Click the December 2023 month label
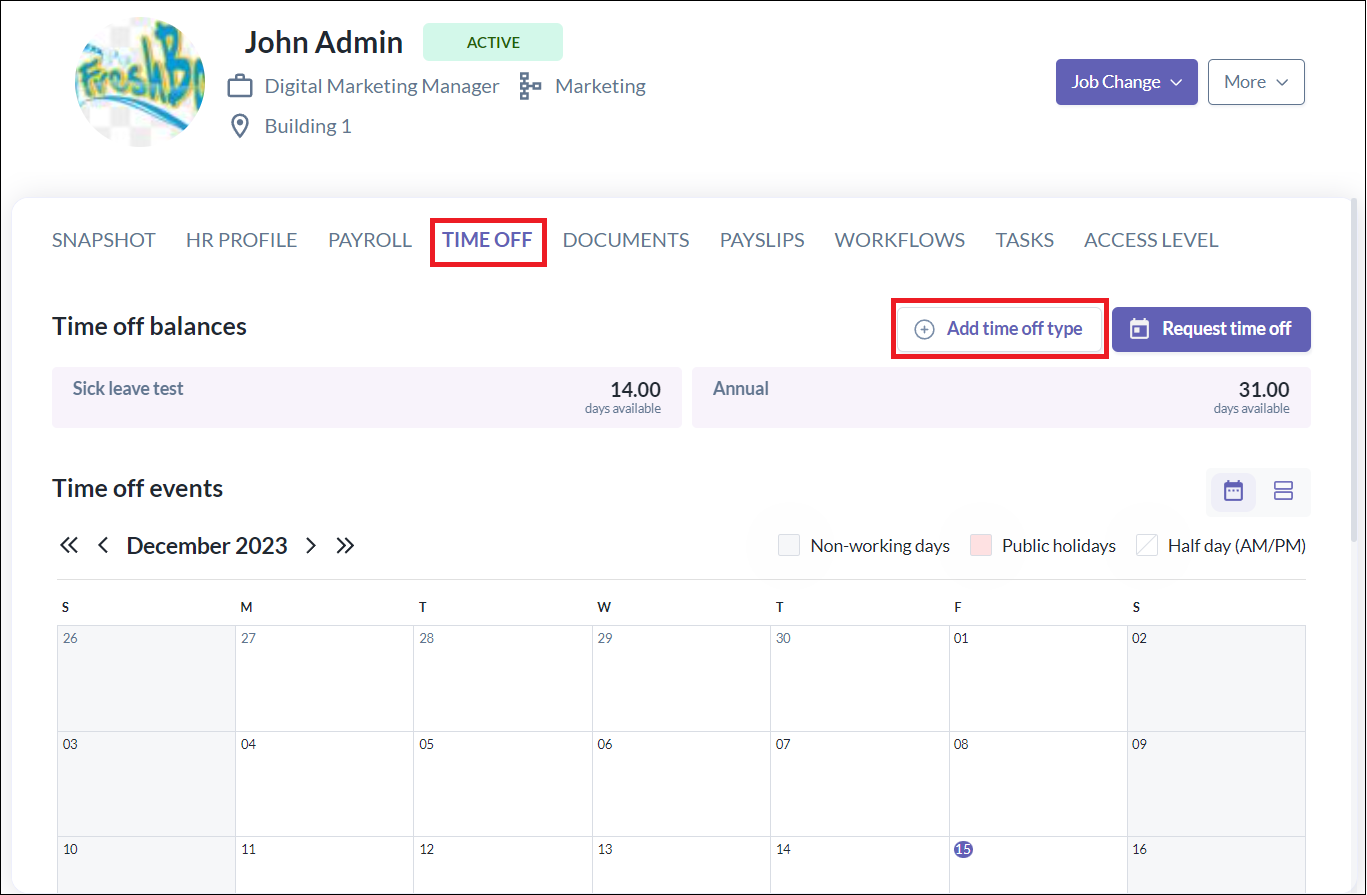 [207, 546]
